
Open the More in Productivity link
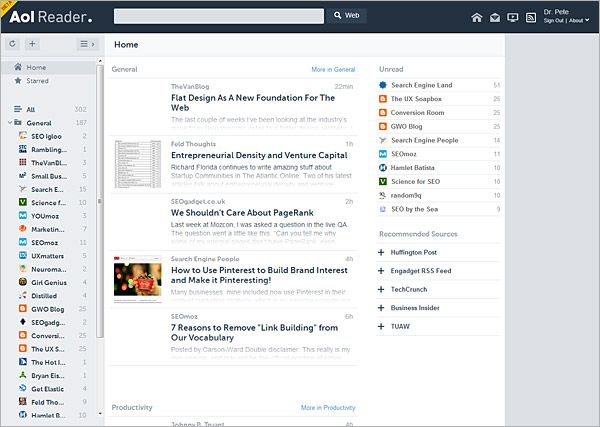pyautogui.click(x=327, y=408)
